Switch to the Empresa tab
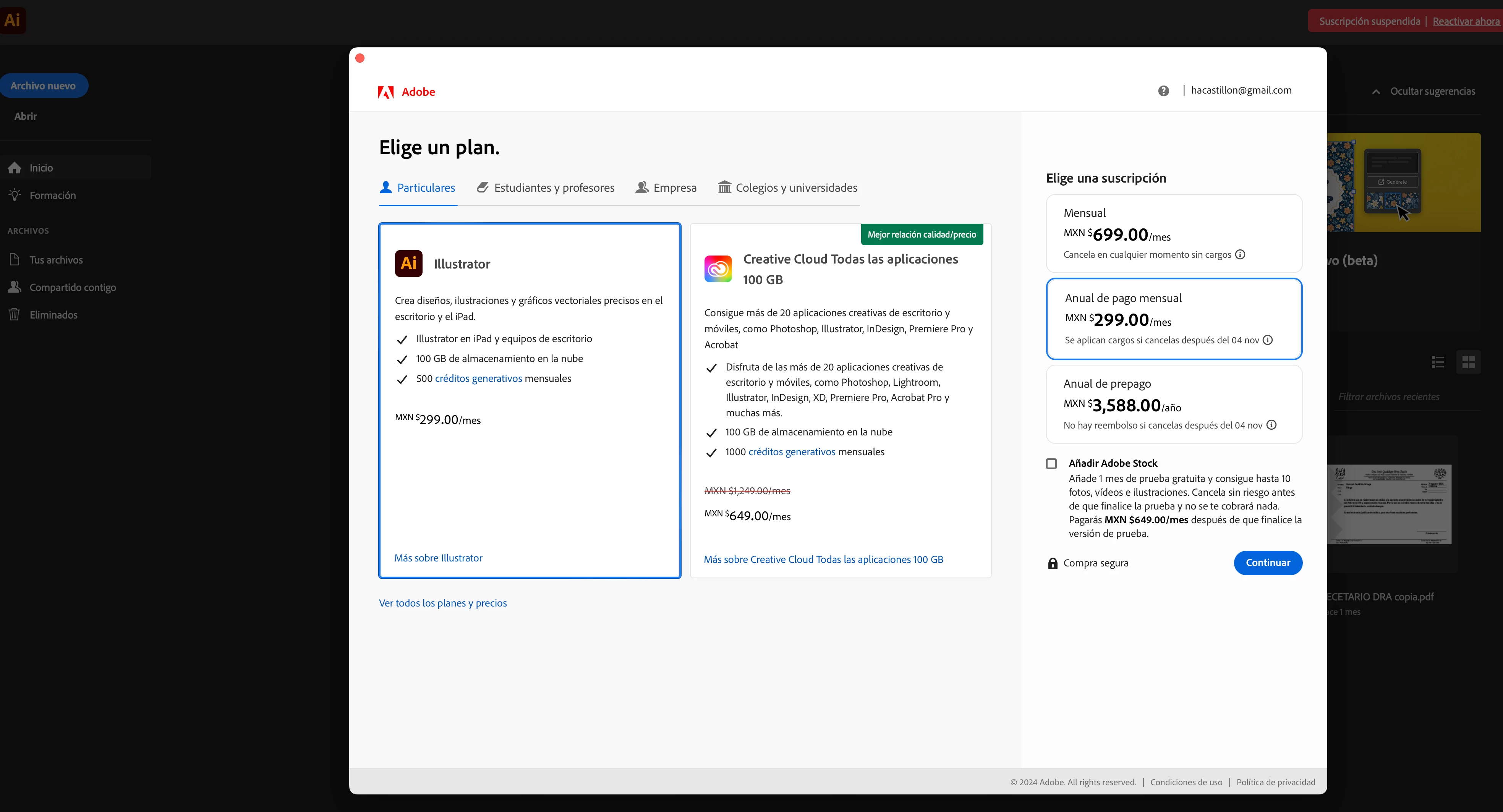 [x=666, y=188]
